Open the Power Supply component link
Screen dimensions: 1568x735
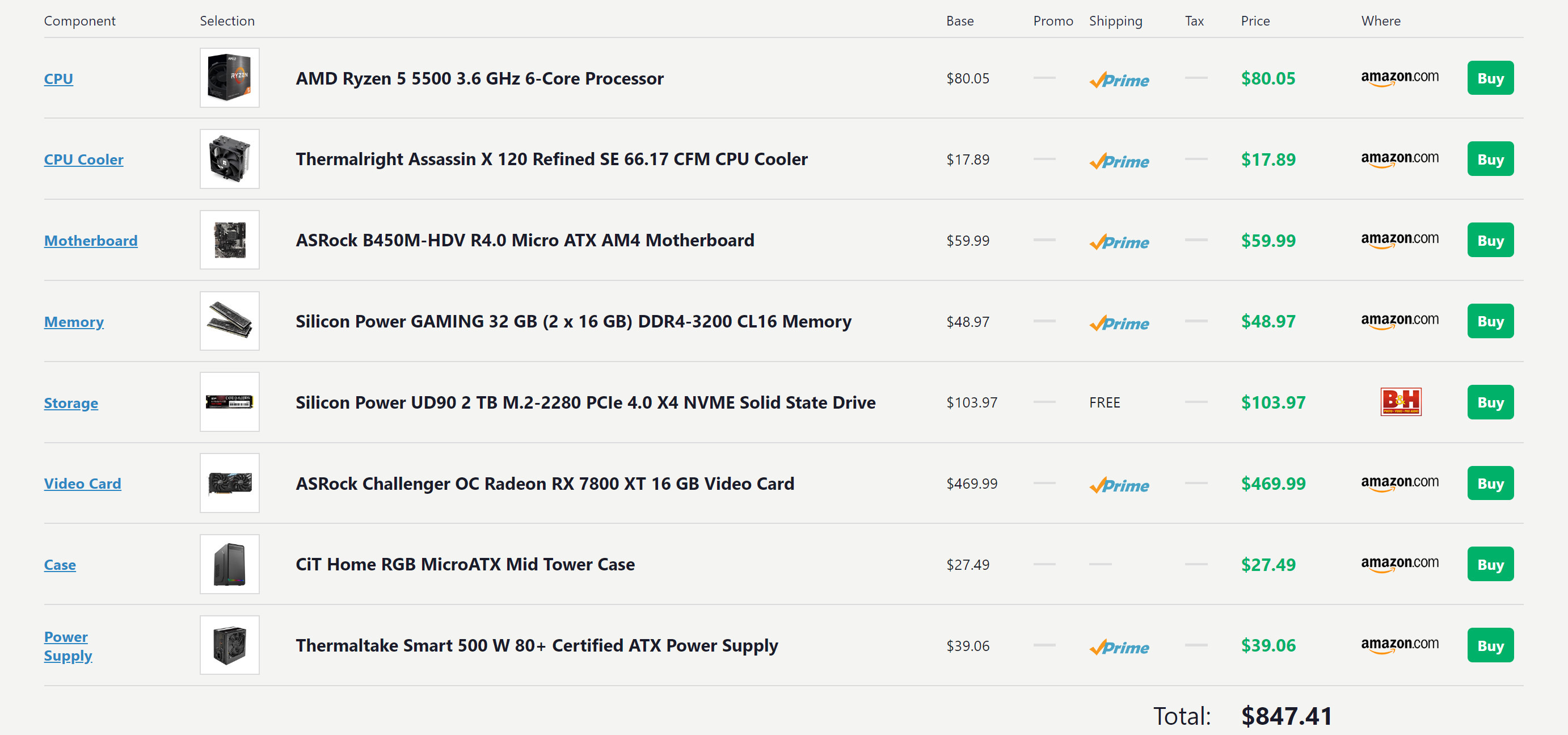click(x=68, y=646)
